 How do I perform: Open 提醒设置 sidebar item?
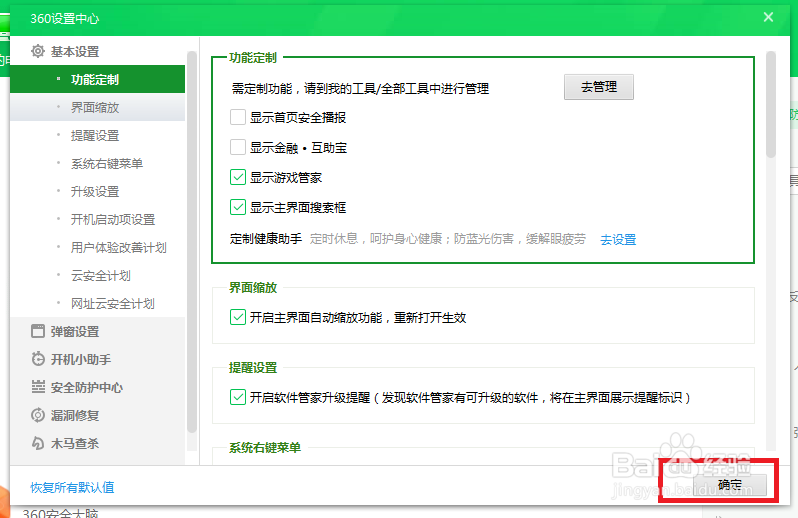(97, 135)
